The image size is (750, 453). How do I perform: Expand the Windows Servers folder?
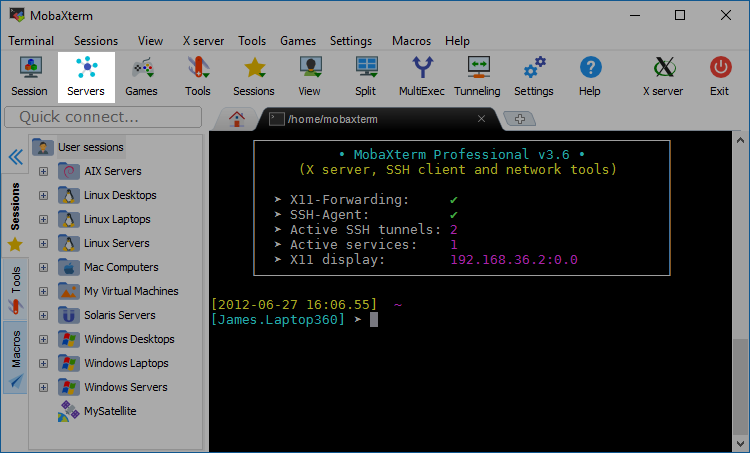pyautogui.click(x=43, y=387)
